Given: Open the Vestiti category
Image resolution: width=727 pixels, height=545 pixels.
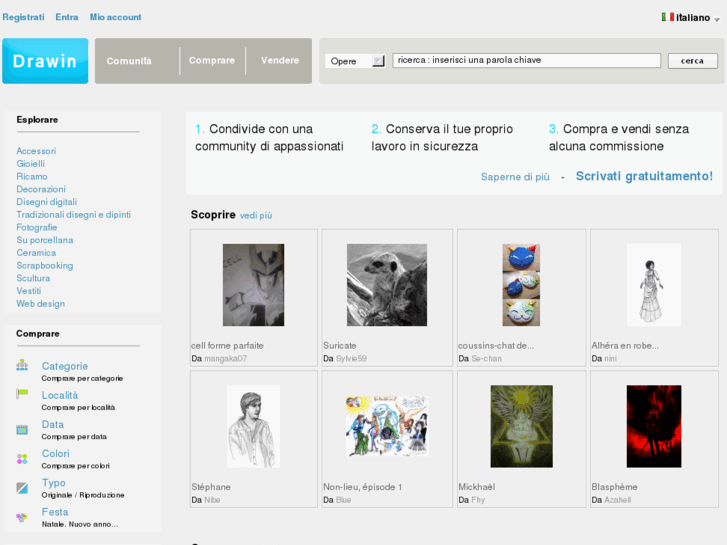Looking at the screenshot, I should click(x=29, y=291).
